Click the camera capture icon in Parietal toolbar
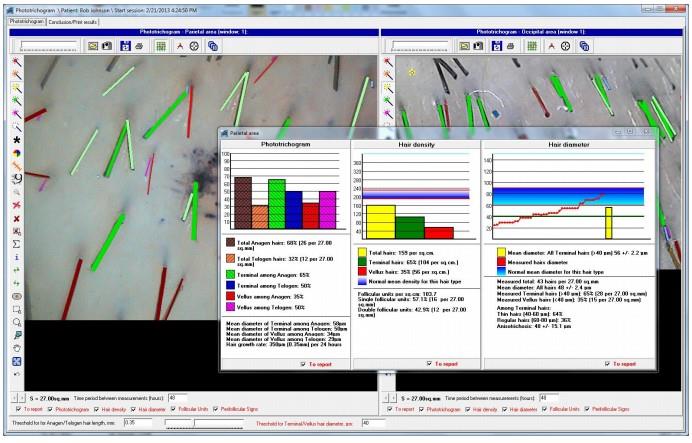 click(x=107, y=46)
